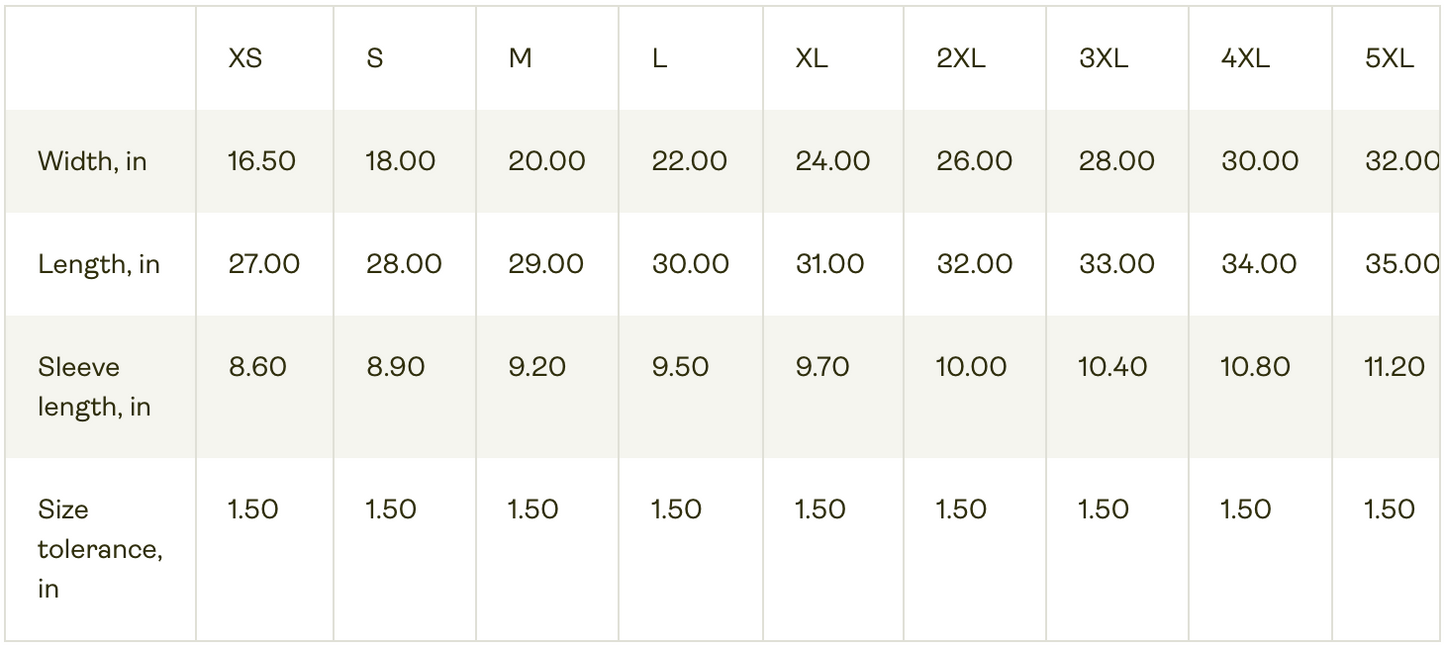Click the 9.20 sleeve length cell
Image resolution: width=1445 pixels, height=647 pixels.
pos(536,367)
